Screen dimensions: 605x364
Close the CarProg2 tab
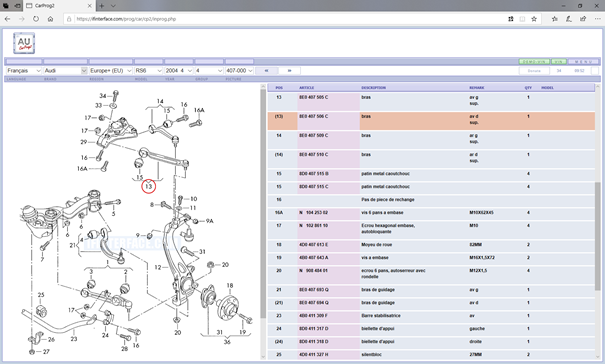pyautogui.click(x=90, y=6)
